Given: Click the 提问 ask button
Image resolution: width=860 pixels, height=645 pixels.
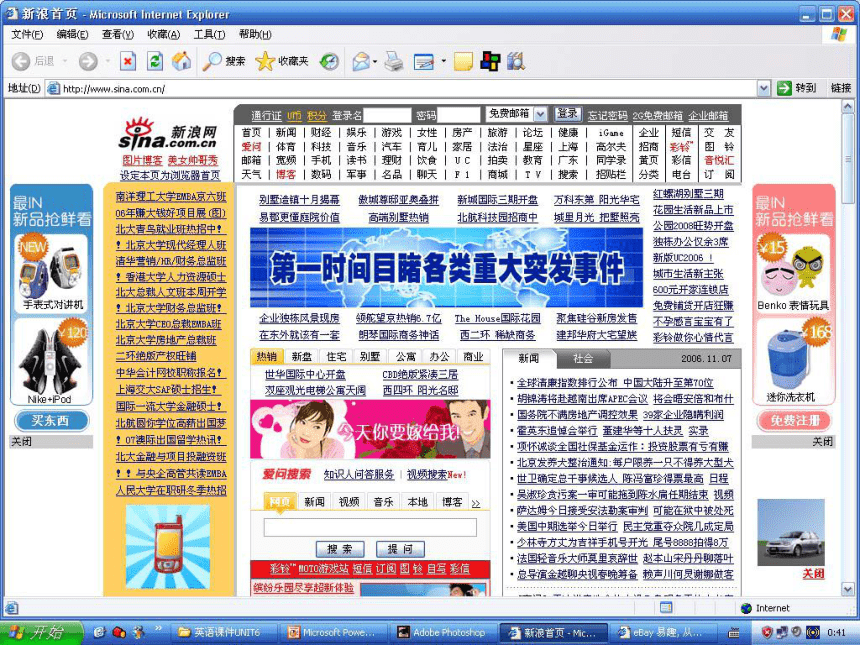Looking at the screenshot, I should pyautogui.click(x=400, y=548).
